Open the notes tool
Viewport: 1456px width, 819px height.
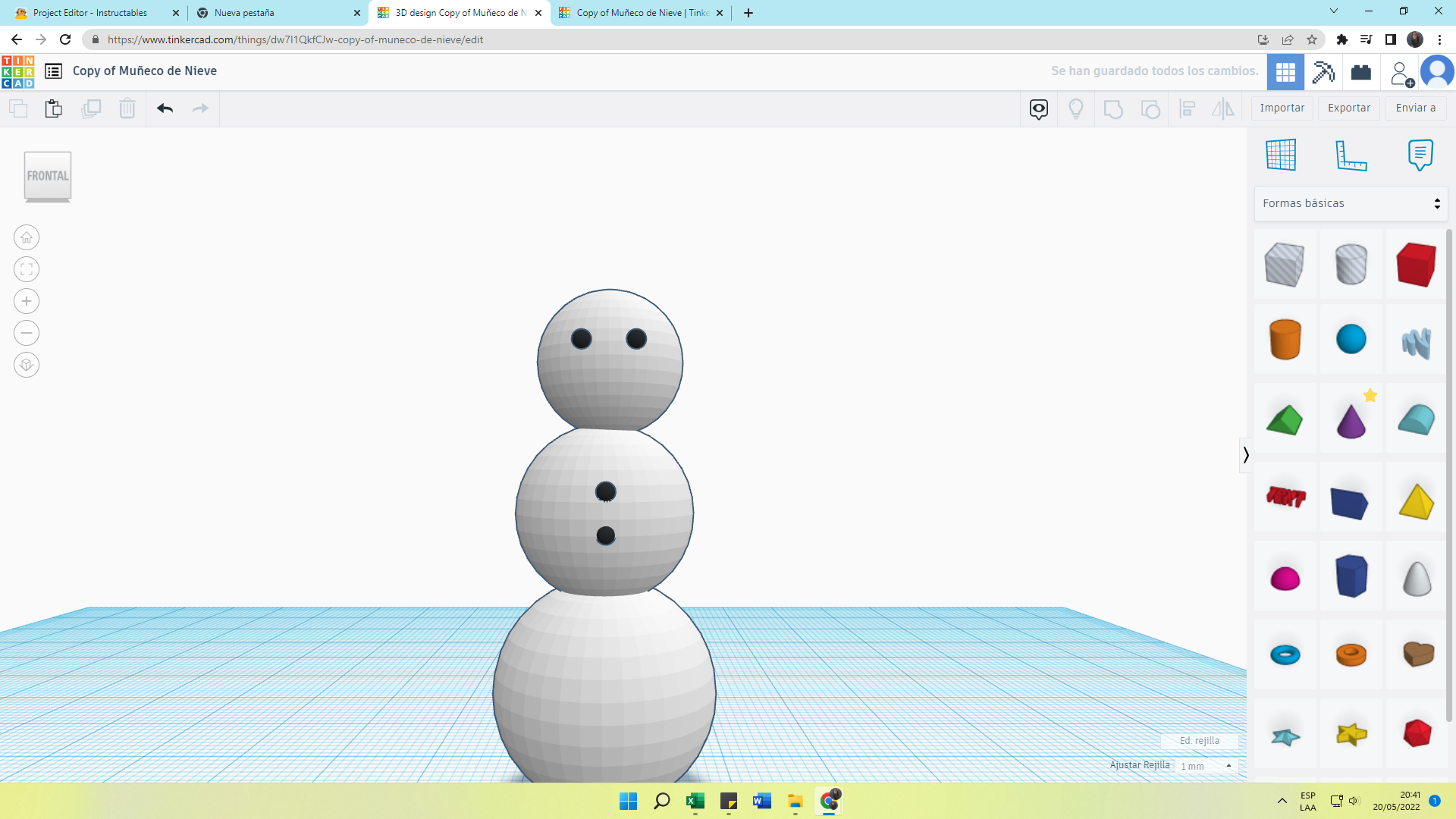point(1420,155)
